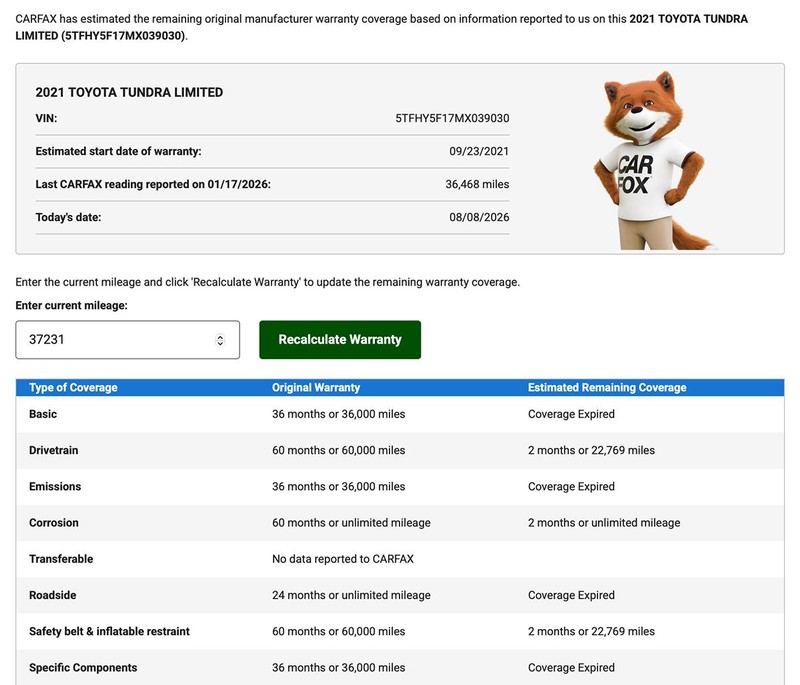800x685 pixels.
Task: Click Corrosion's 60 months or unlimited mileage
Action: 351,523
